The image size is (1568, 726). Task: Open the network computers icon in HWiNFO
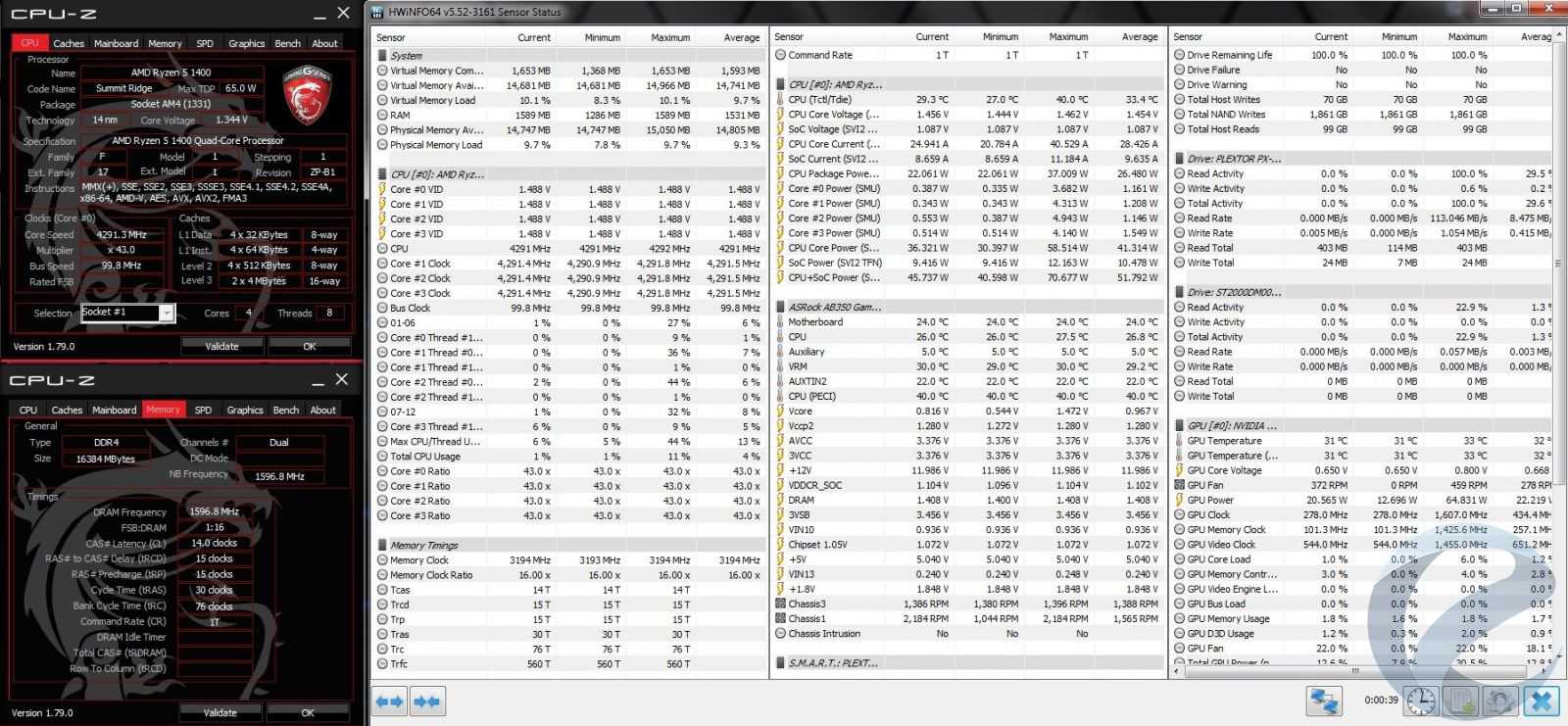coord(1324,701)
